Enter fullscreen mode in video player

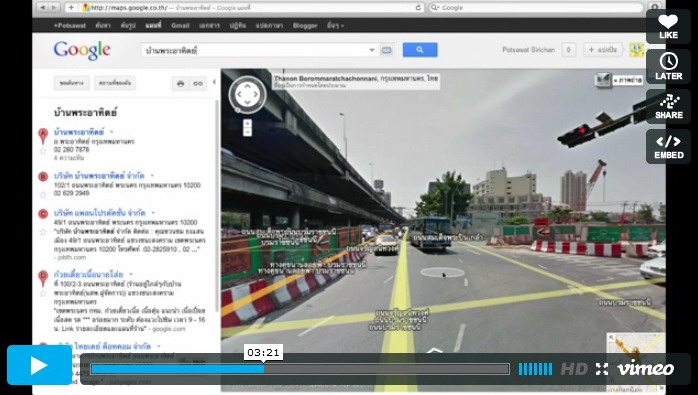coord(602,369)
